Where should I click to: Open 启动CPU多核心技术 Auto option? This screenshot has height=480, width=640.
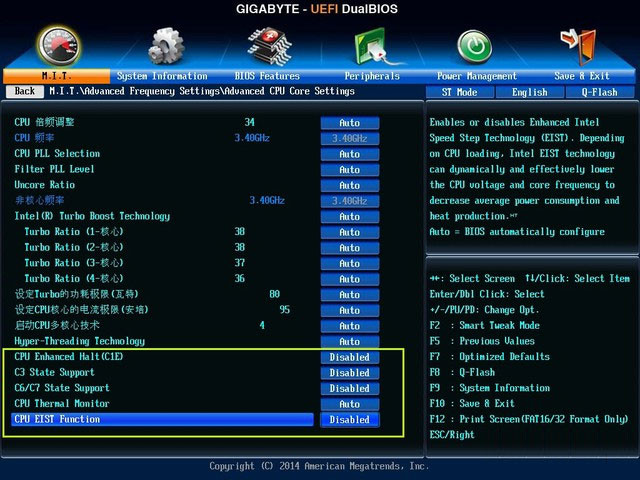(x=350, y=326)
